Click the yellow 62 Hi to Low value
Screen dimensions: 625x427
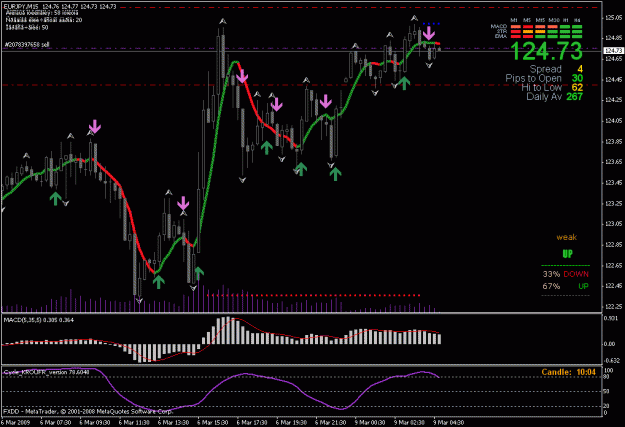(x=577, y=87)
